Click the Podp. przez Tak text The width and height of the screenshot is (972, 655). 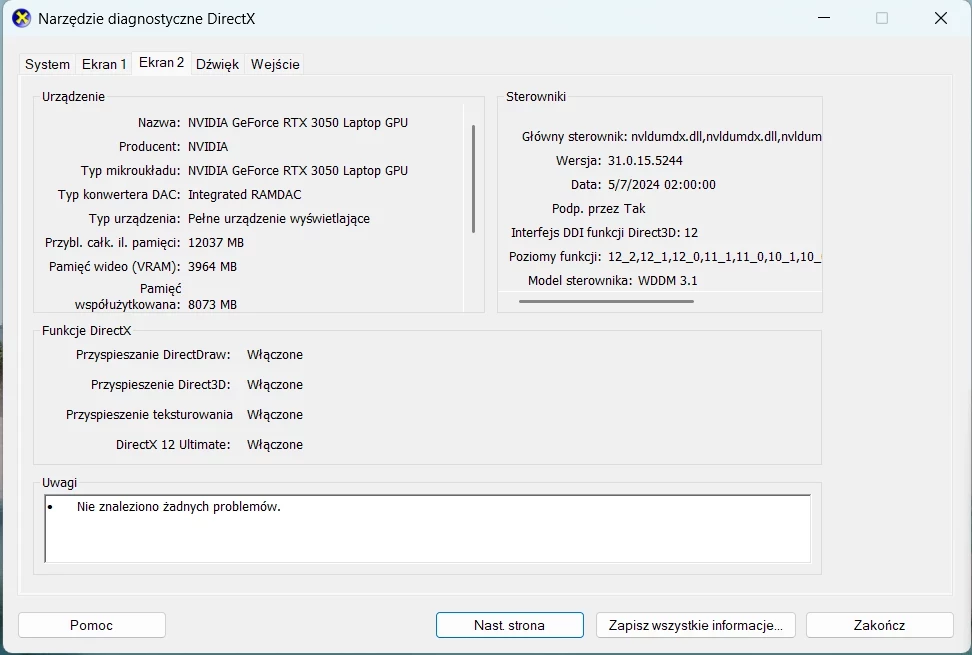click(599, 209)
